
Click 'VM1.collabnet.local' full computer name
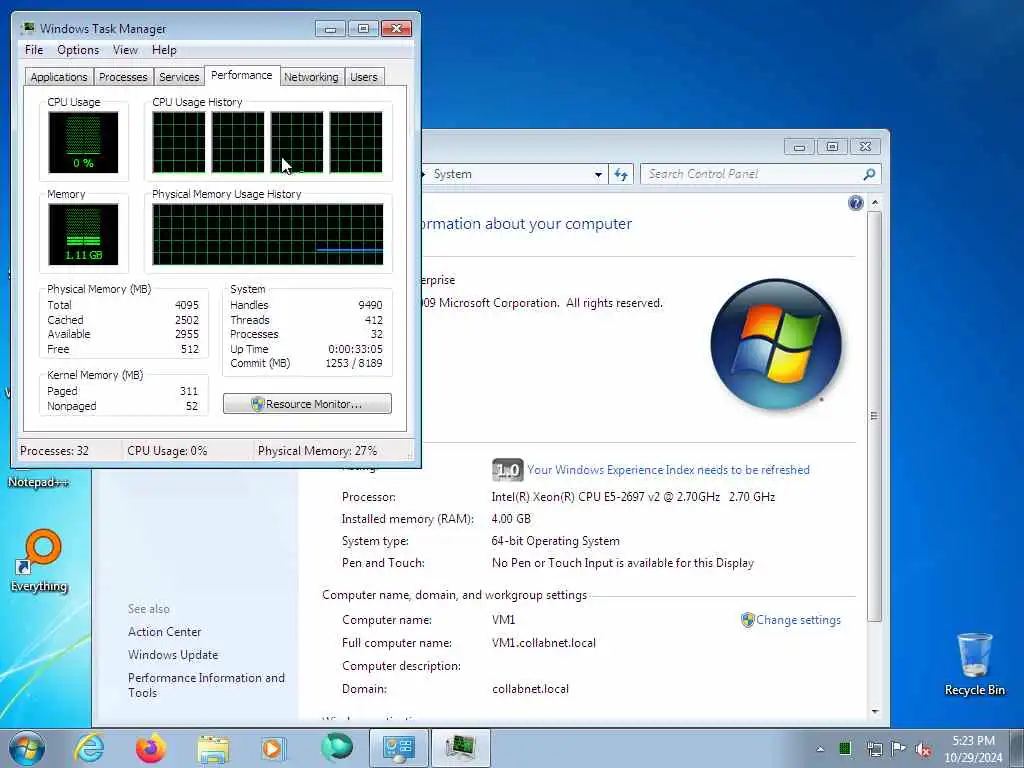543,643
